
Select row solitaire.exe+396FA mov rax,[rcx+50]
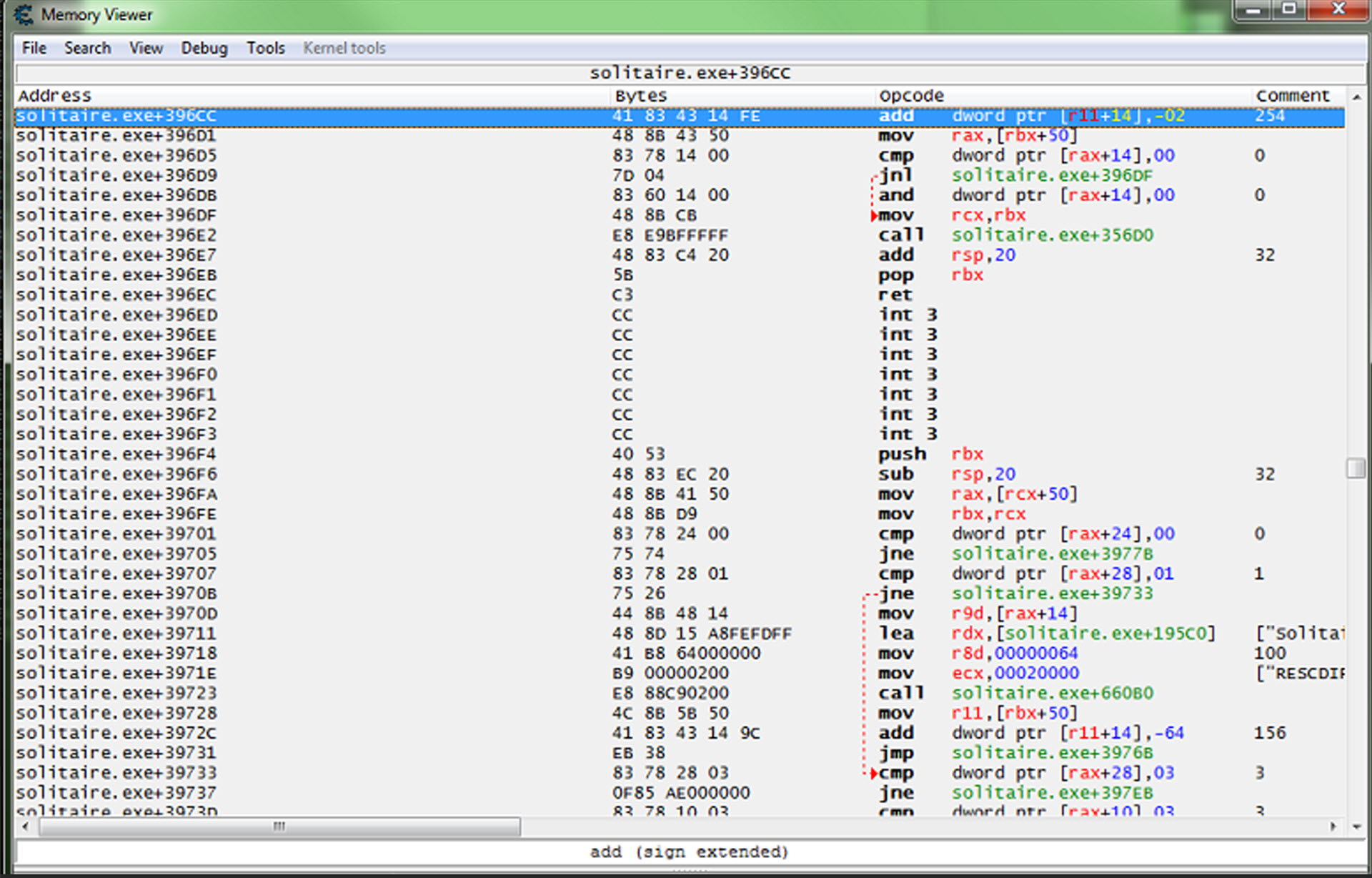point(679,495)
